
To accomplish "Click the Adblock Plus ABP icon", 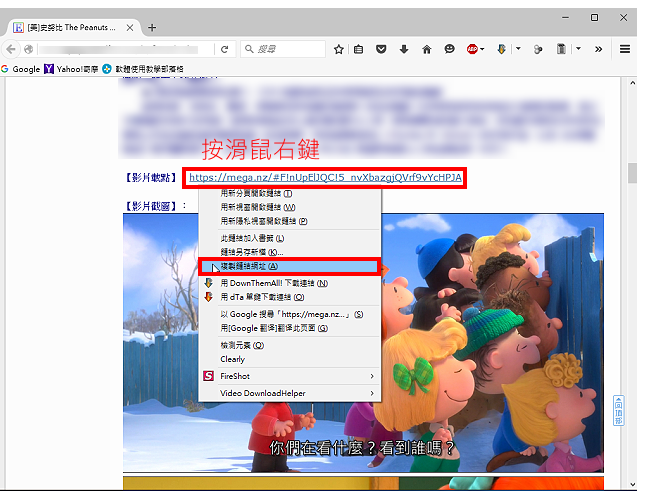I will click(472, 49).
